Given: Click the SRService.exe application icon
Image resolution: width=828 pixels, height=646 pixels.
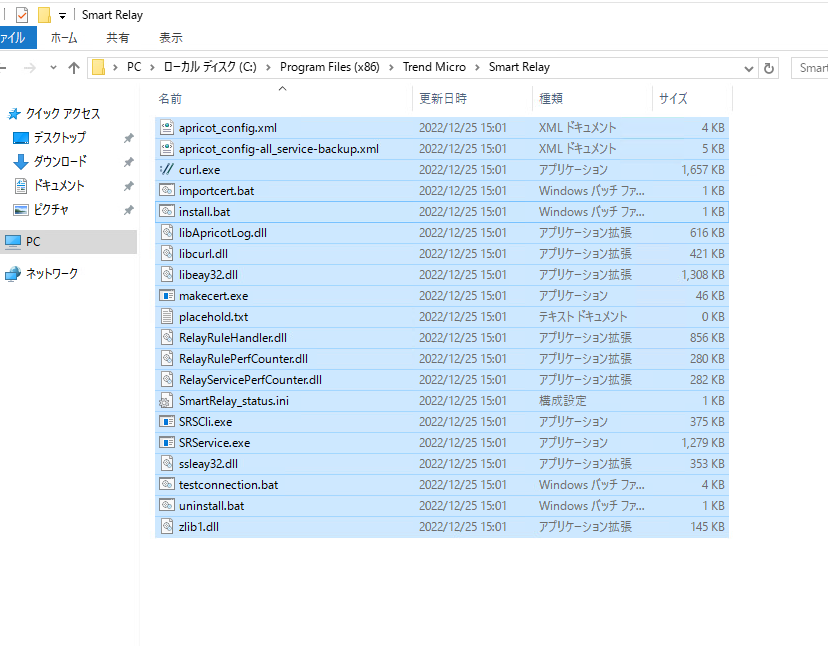Looking at the screenshot, I should pos(167,443).
